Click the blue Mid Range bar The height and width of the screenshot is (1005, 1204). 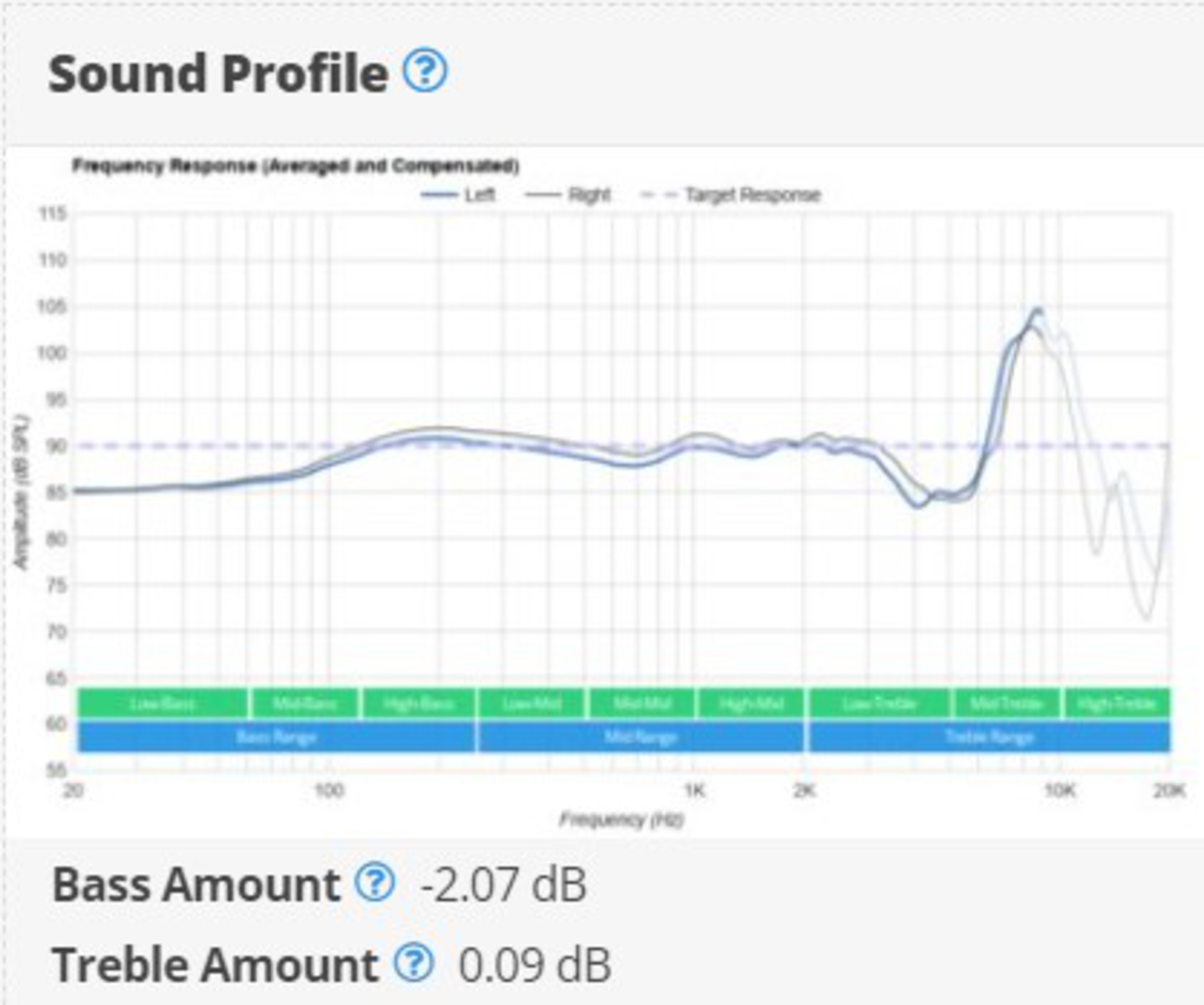point(641,737)
